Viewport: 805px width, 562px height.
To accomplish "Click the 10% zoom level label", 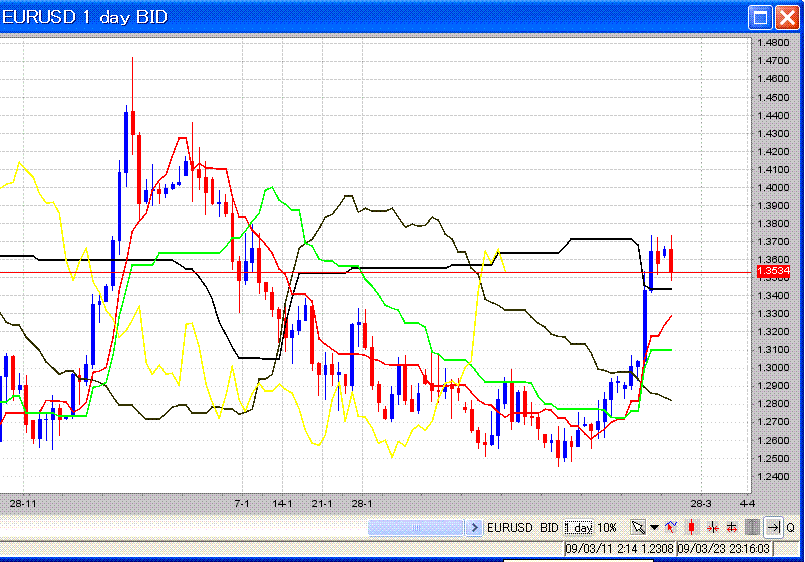I will pyautogui.click(x=608, y=527).
